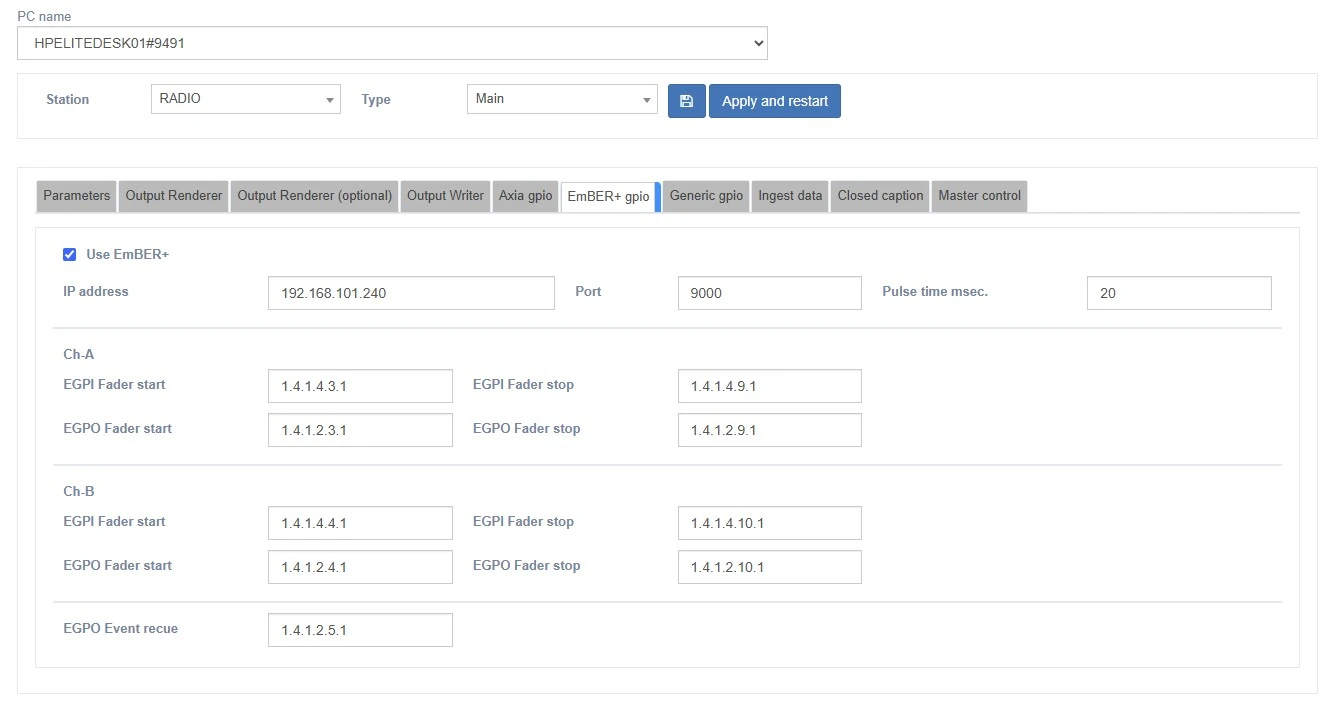Edit the Ch-A EGPI Fader start field
The width and height of the screenshot is (1334, 711).
pos(360,386)
